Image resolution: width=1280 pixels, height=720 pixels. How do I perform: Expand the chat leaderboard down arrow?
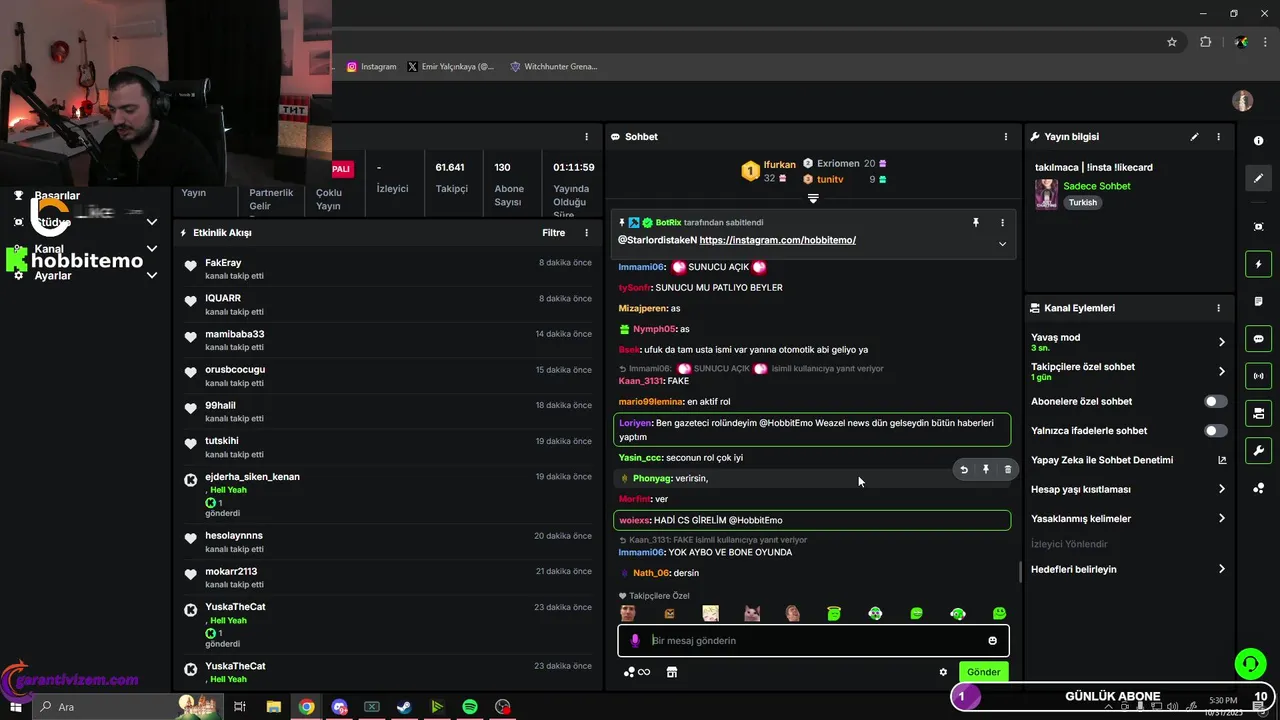(813, 199)
